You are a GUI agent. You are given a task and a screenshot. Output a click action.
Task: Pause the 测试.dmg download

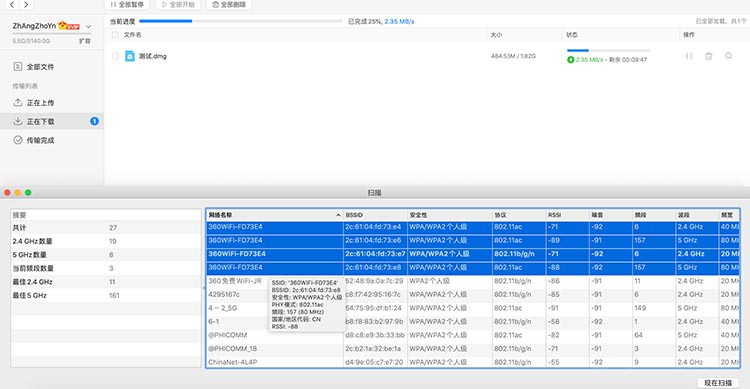(x=689, y=56)
